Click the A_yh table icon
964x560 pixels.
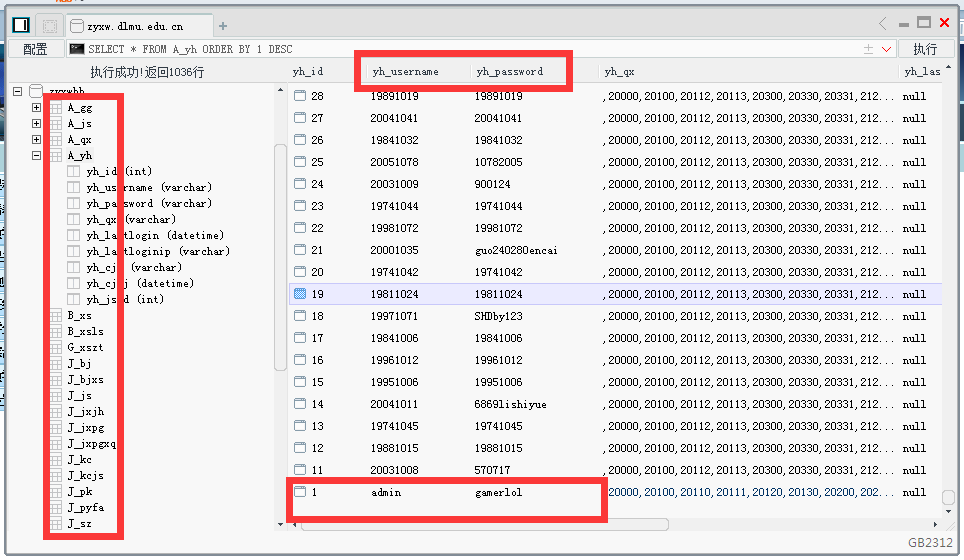(x=56, y=156)
